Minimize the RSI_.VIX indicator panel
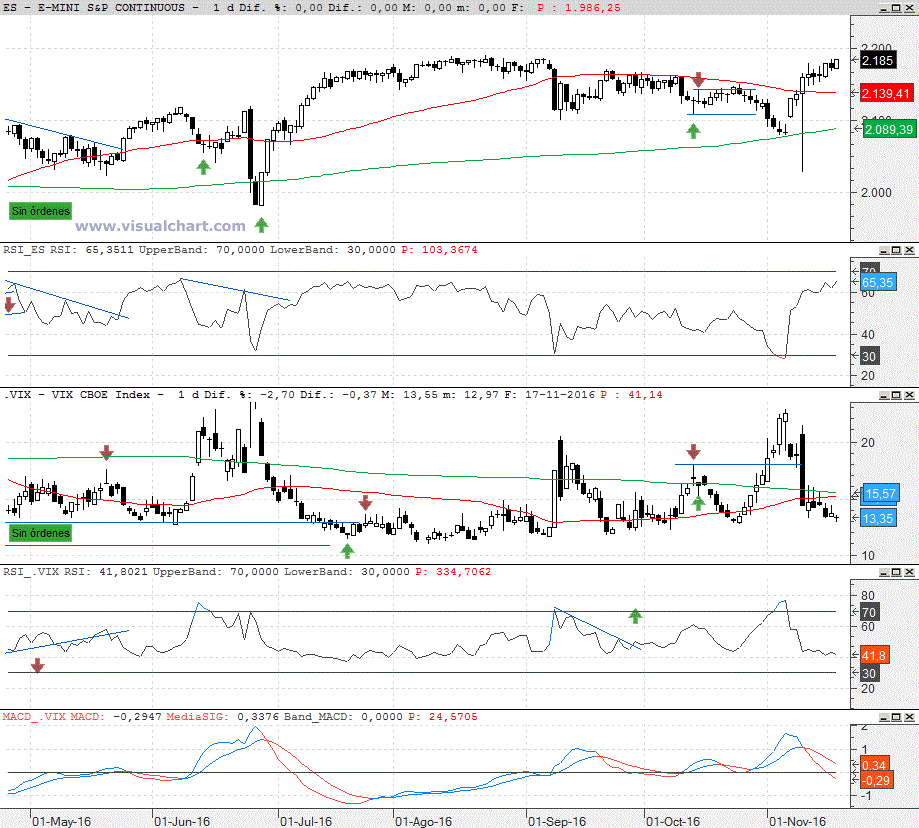Image resolution: width=919 pixels, height=828 pixels. pyautogui.click(x=884, y=572)
